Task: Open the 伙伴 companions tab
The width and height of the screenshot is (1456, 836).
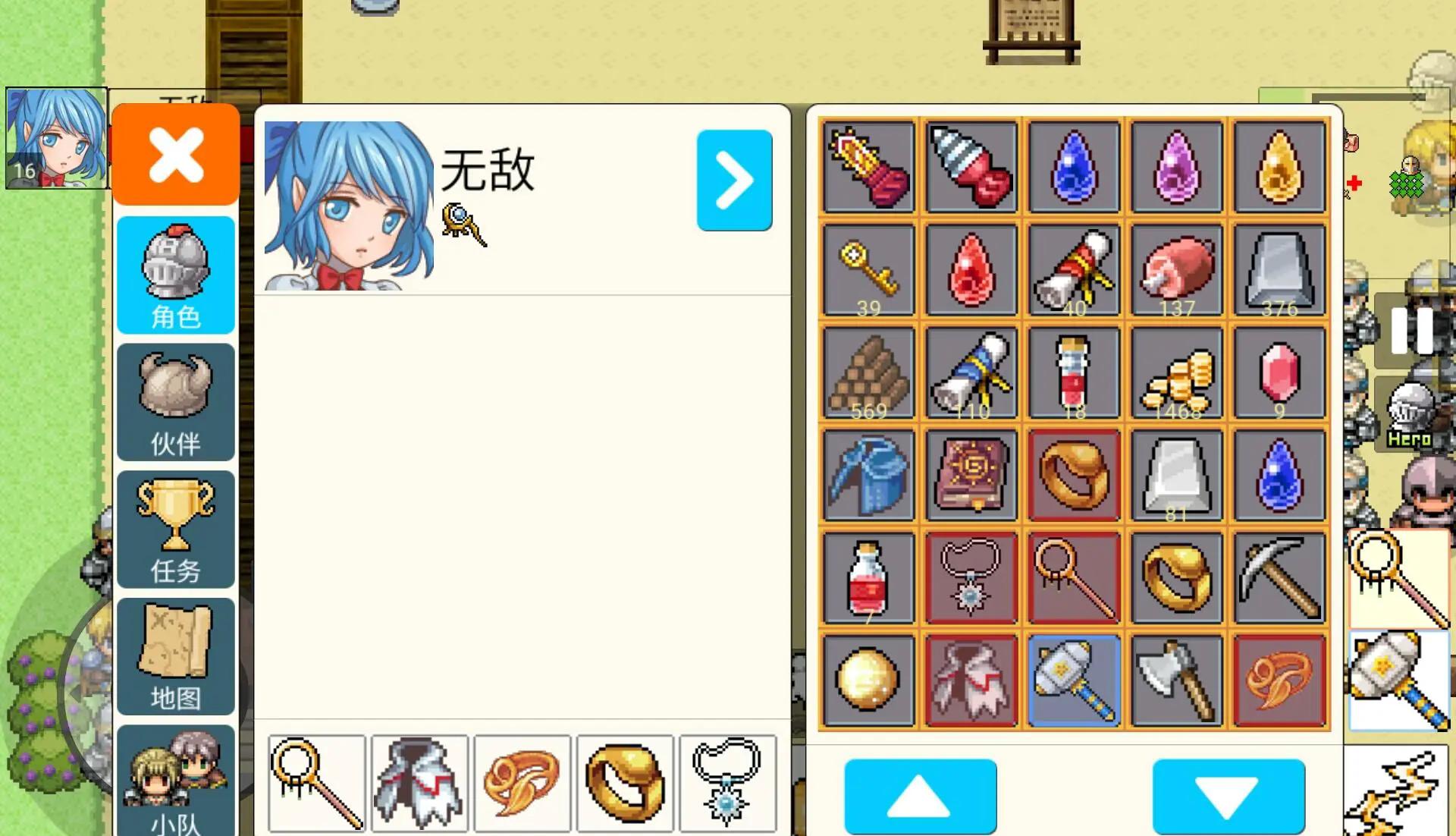Action: [176, 402]
